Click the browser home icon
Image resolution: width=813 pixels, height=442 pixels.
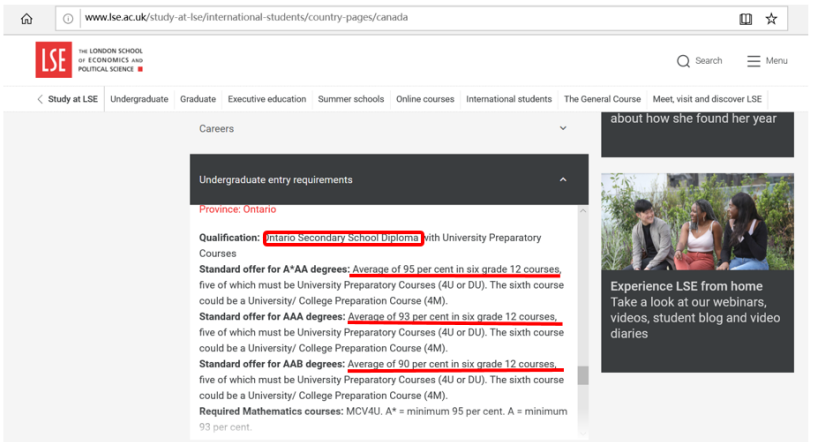27,18
